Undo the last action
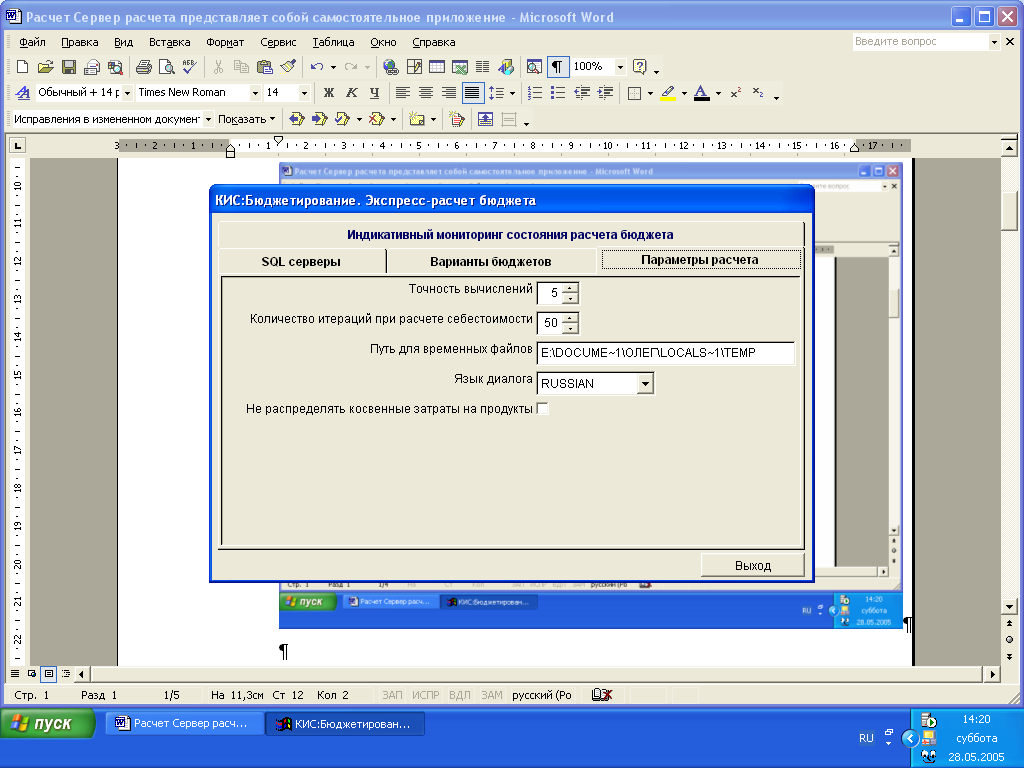 (x=317, y=67)
